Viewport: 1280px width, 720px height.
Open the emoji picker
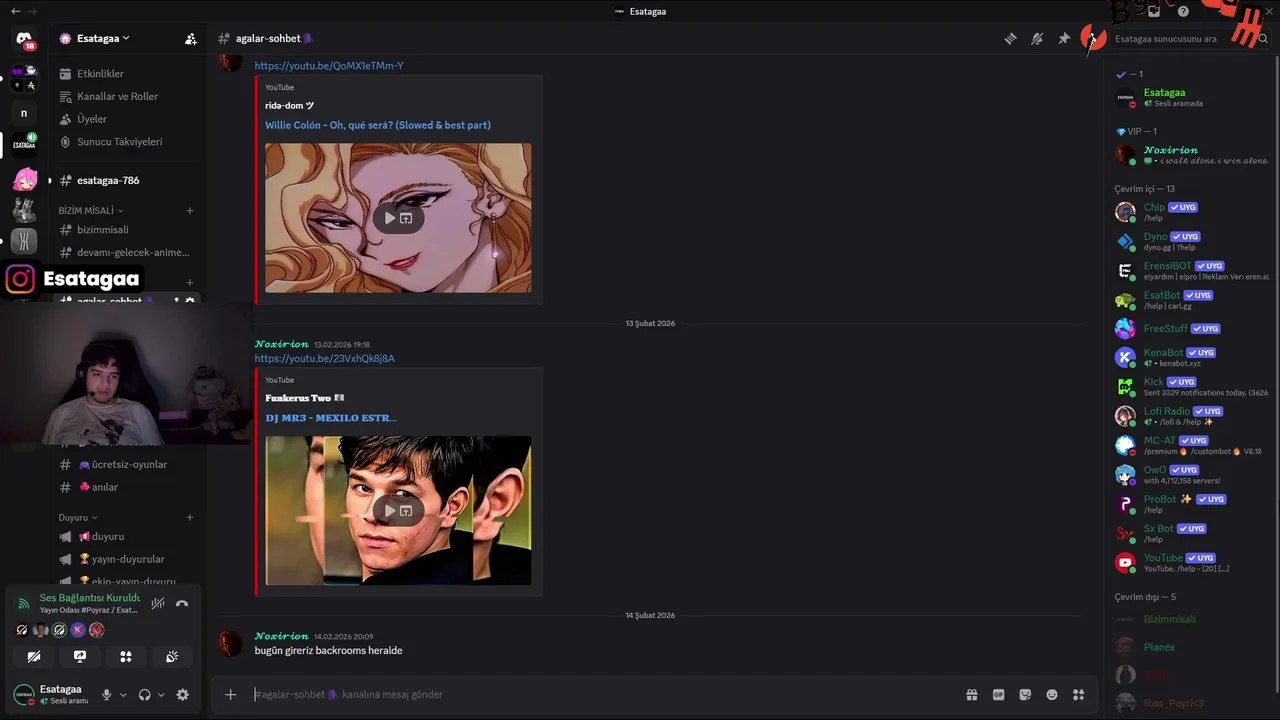(x=1052, y=695)
